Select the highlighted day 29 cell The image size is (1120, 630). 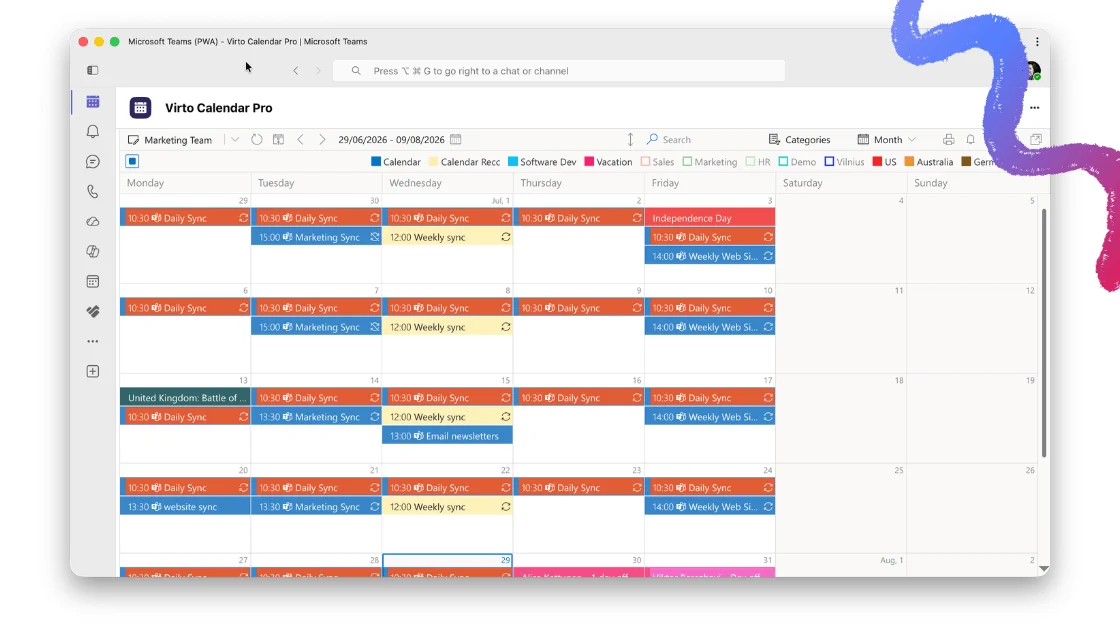point(447,565)
